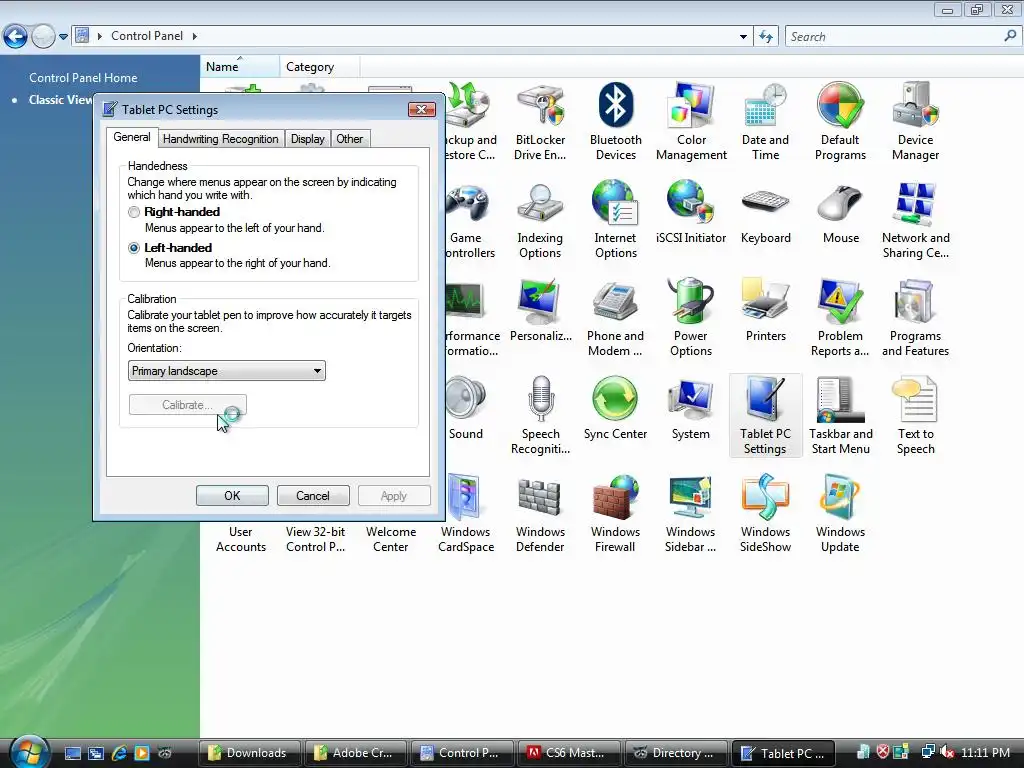
Task: Open Text to Speech
Action: [x=915, y=416]
